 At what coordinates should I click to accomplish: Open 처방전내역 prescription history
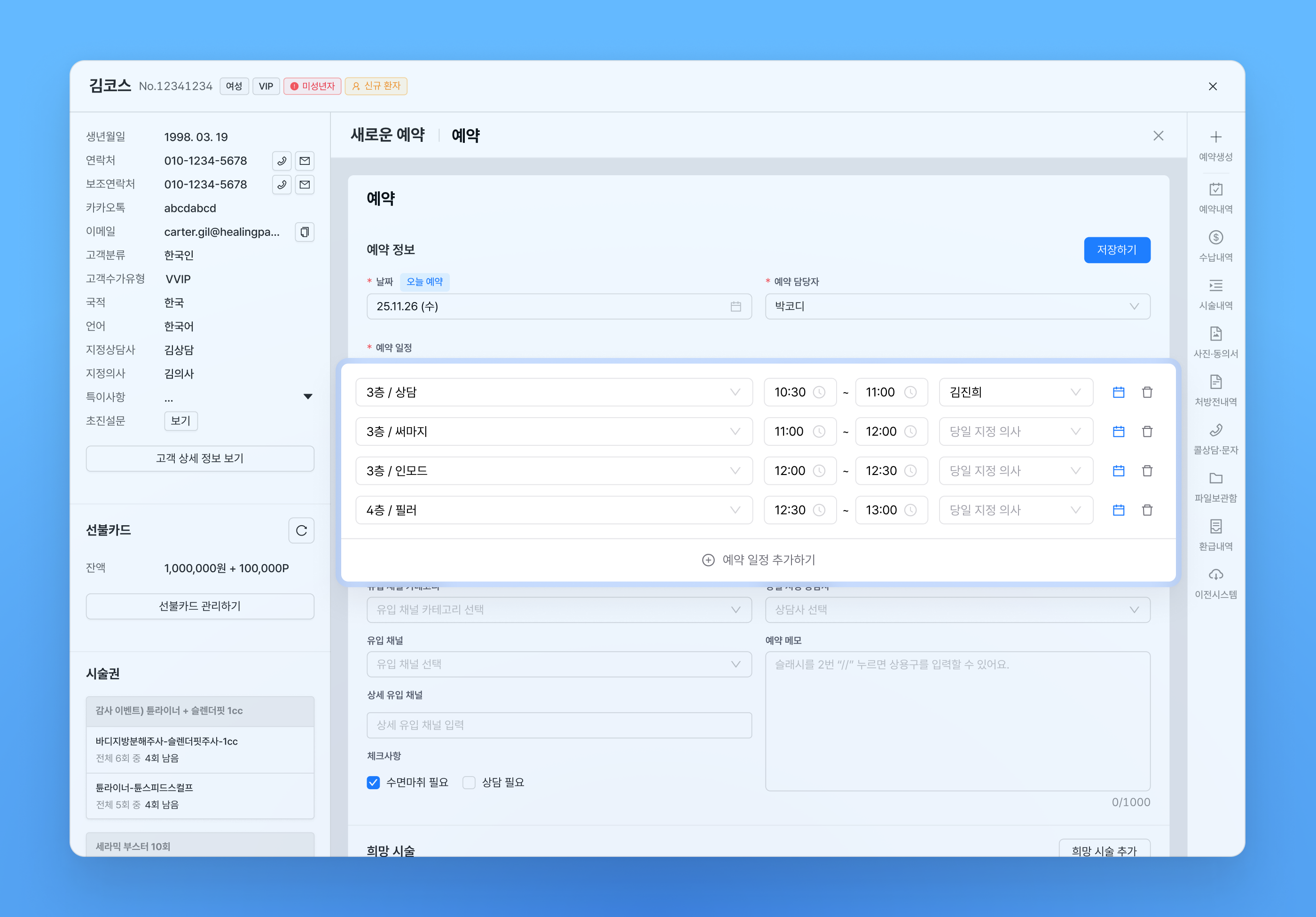coord(1216,391)
